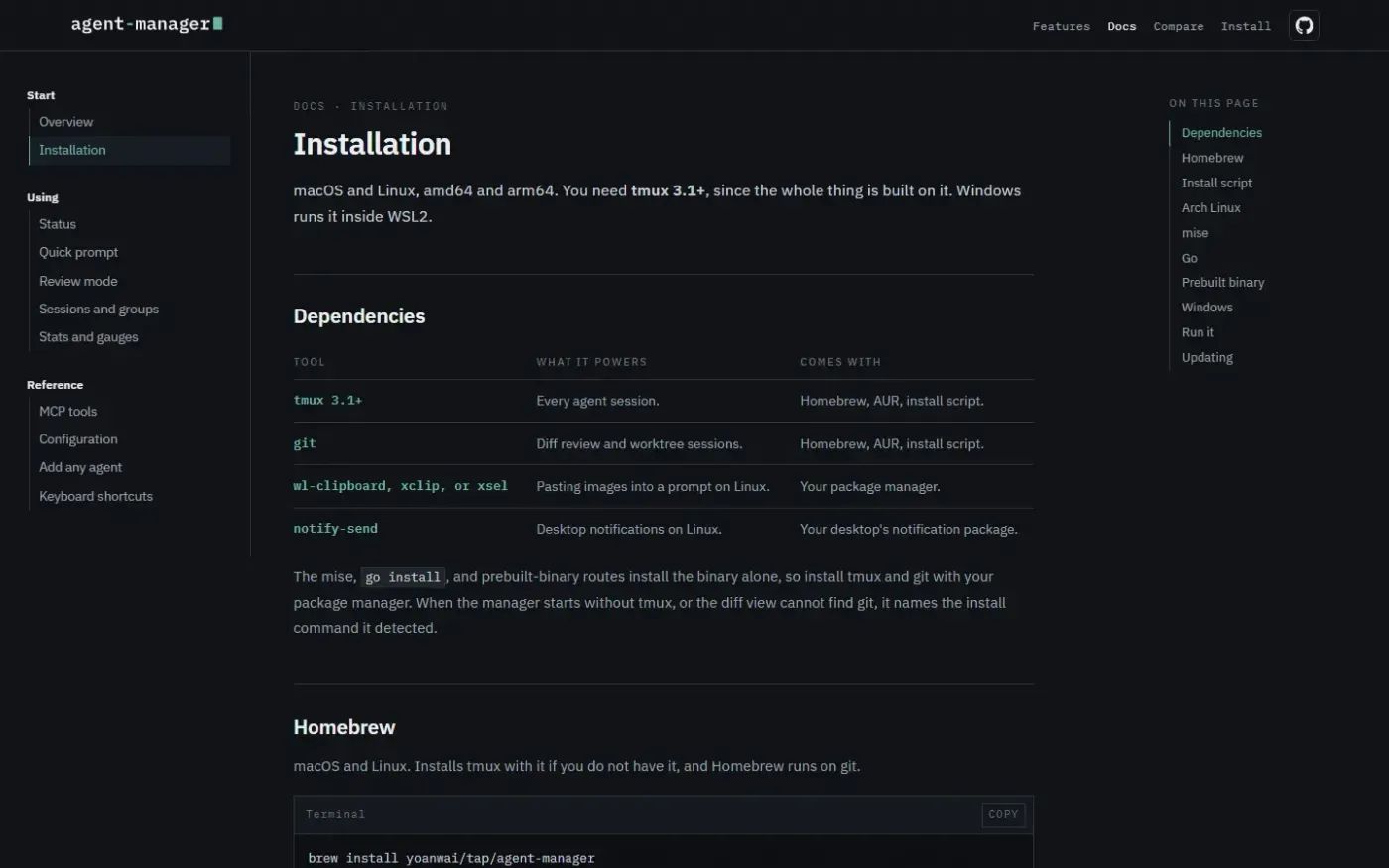
Task: Open the Add any agent page
Action: tap(80, 467)
